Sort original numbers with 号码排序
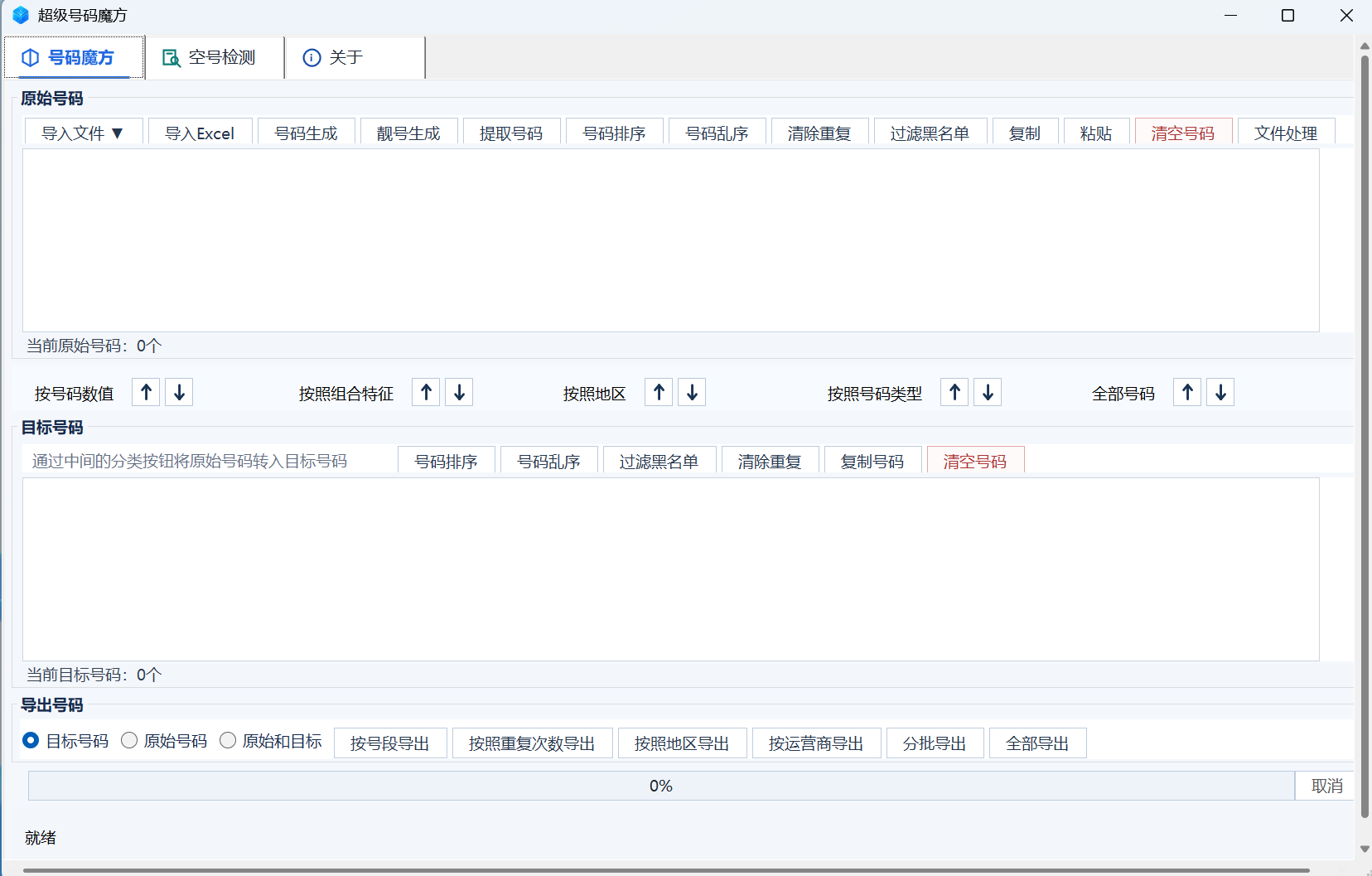This screenshot has height=876, width=1372. (614, 133)
